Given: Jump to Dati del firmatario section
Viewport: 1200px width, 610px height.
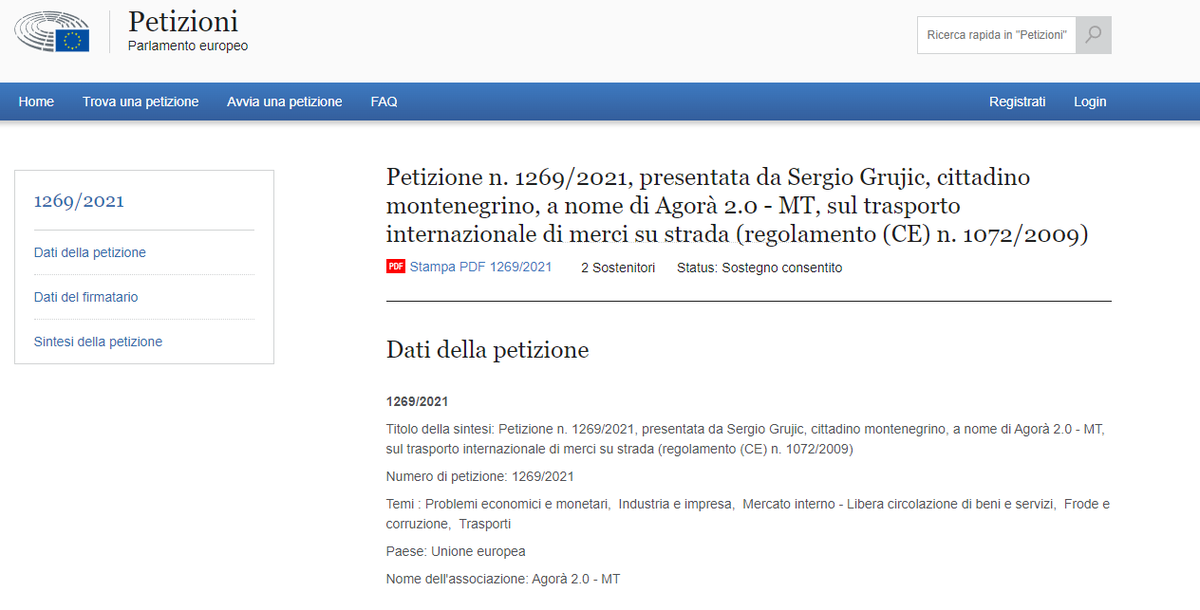Looking at the screenshot, I should pos(86,297).
